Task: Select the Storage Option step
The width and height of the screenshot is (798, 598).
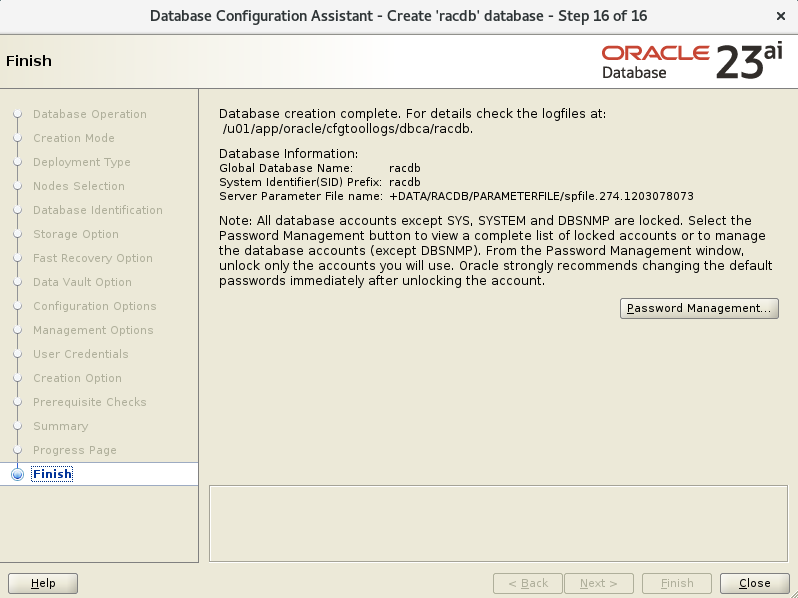Action: 76,234
